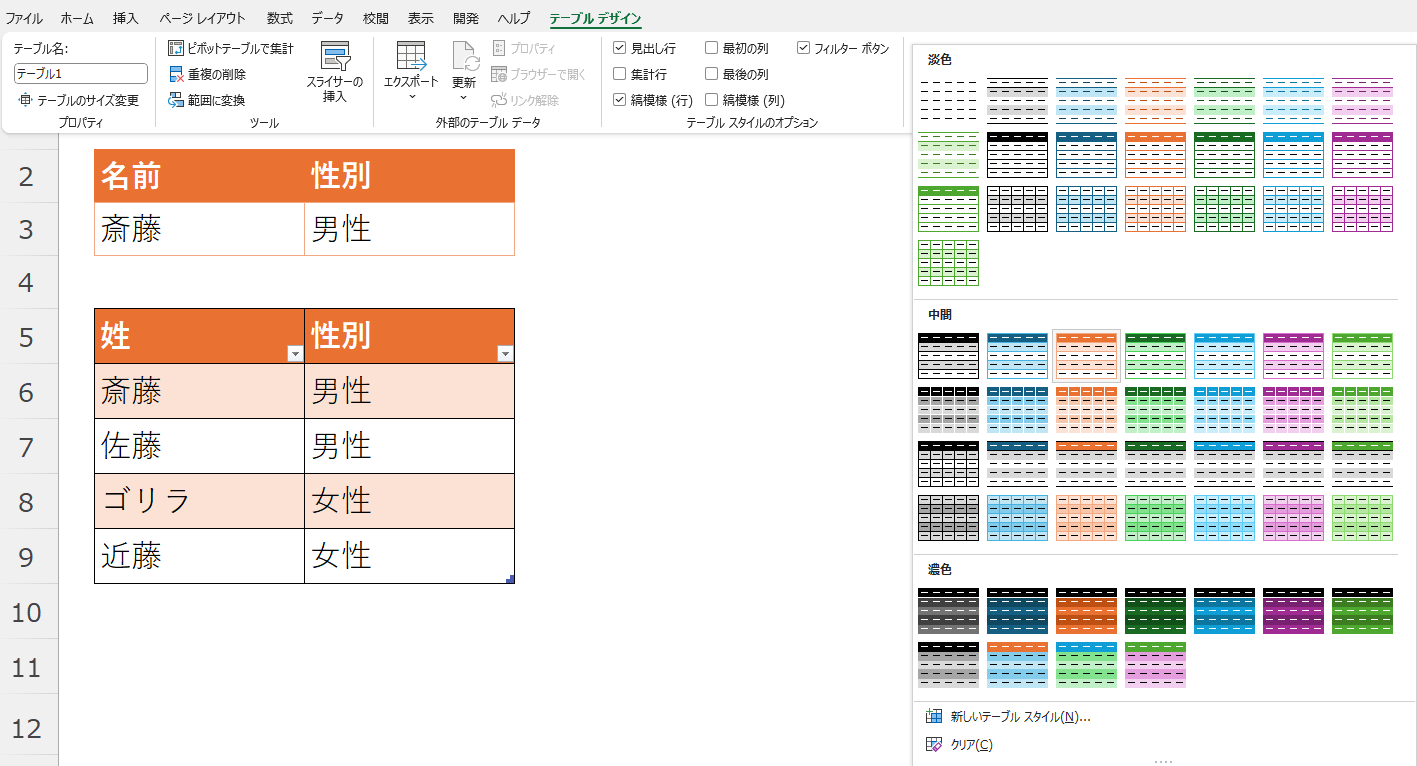Click Summarize with PivotTable icon
Screen dimensions: 1417x766
tap(176, 48)
